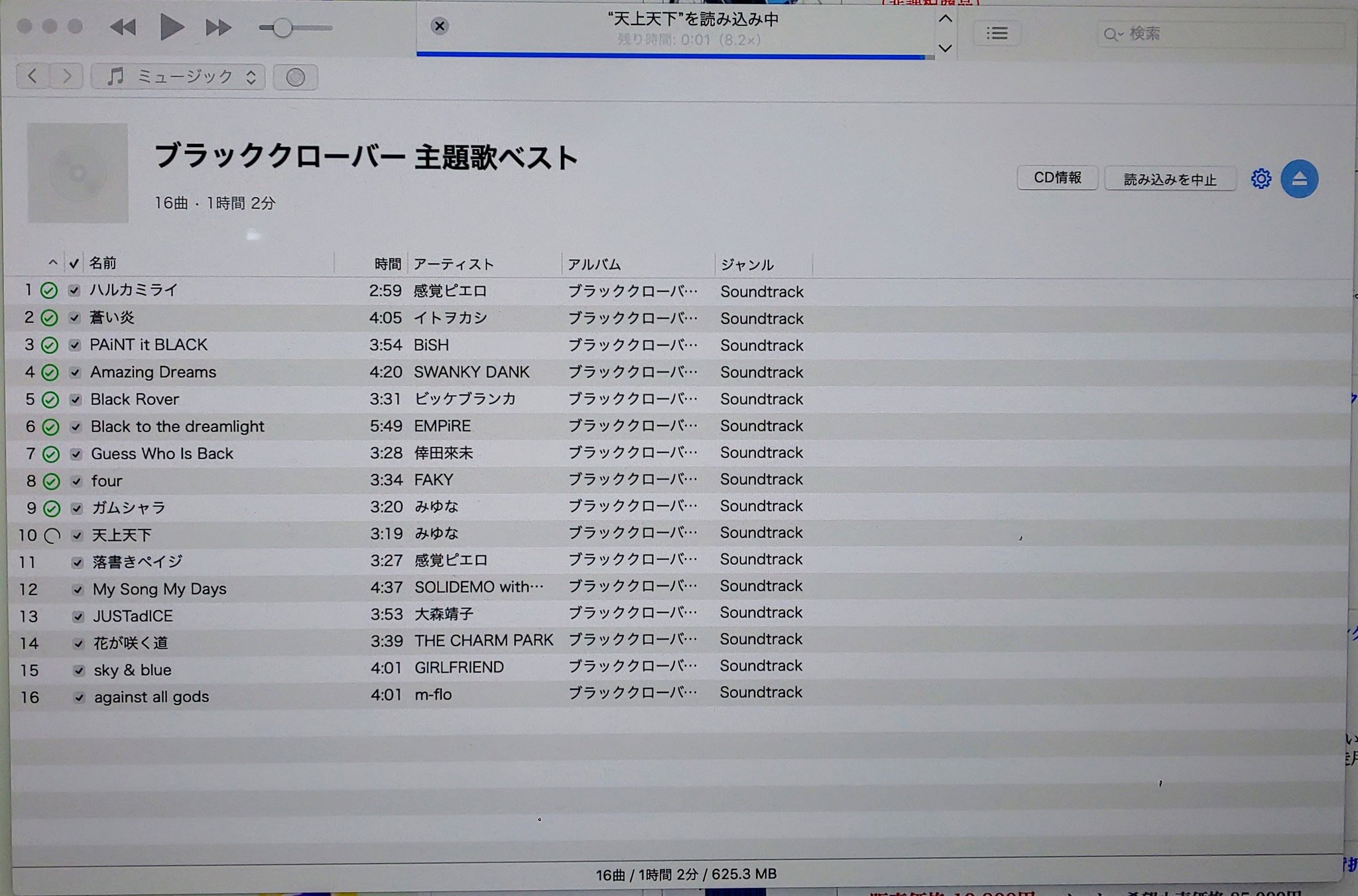Screen dimensions: 1358x896
Task: Click the green imported icon for 蒼い炎
Action: (50, 317)
